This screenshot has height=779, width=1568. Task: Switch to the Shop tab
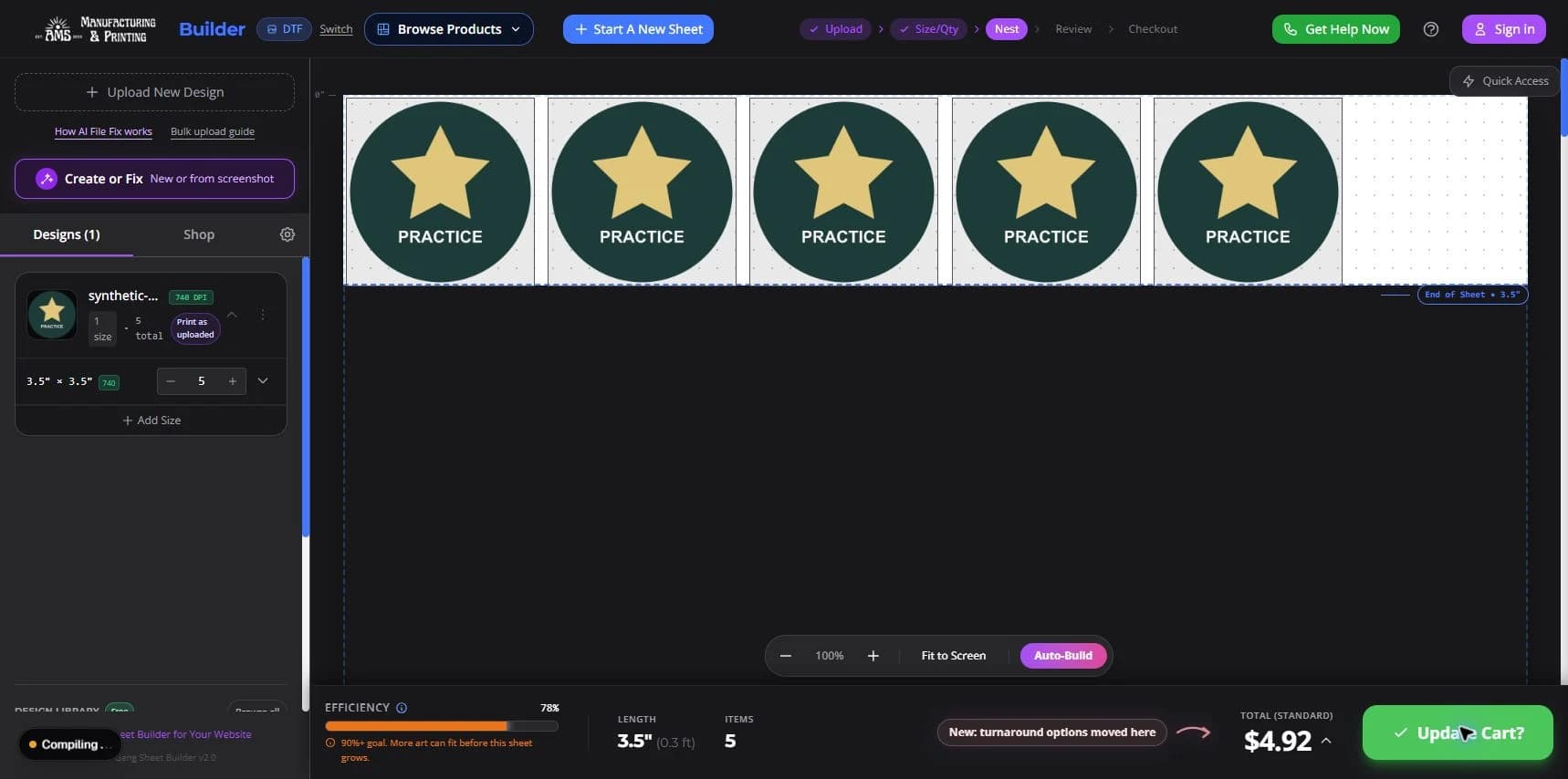coord(199,234)
